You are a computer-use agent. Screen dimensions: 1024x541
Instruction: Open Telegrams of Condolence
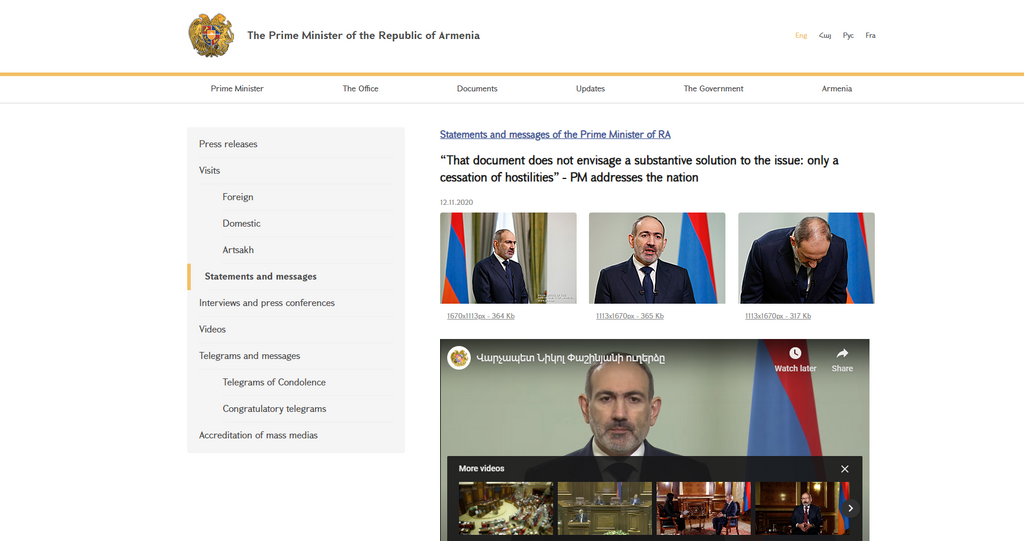[274, 382]
